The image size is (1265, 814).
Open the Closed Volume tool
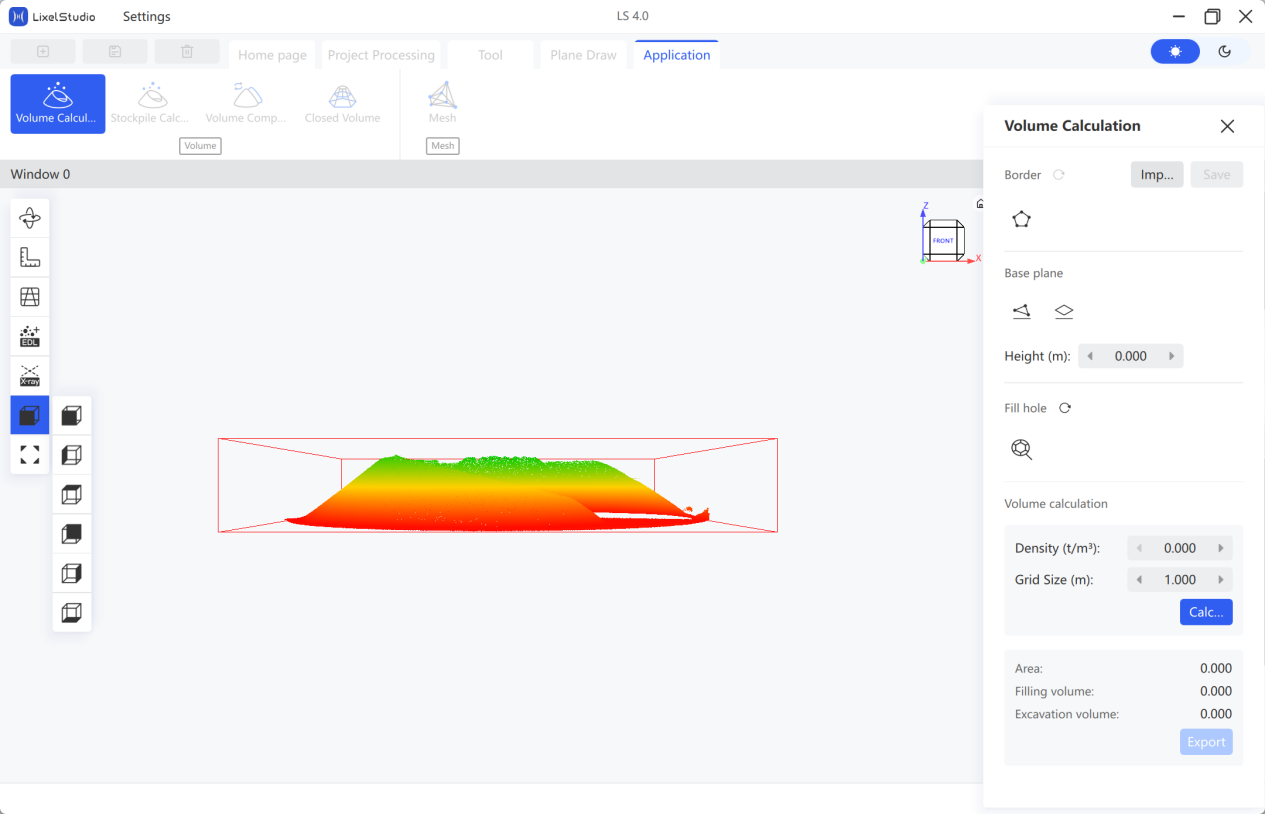coord(342,104)
